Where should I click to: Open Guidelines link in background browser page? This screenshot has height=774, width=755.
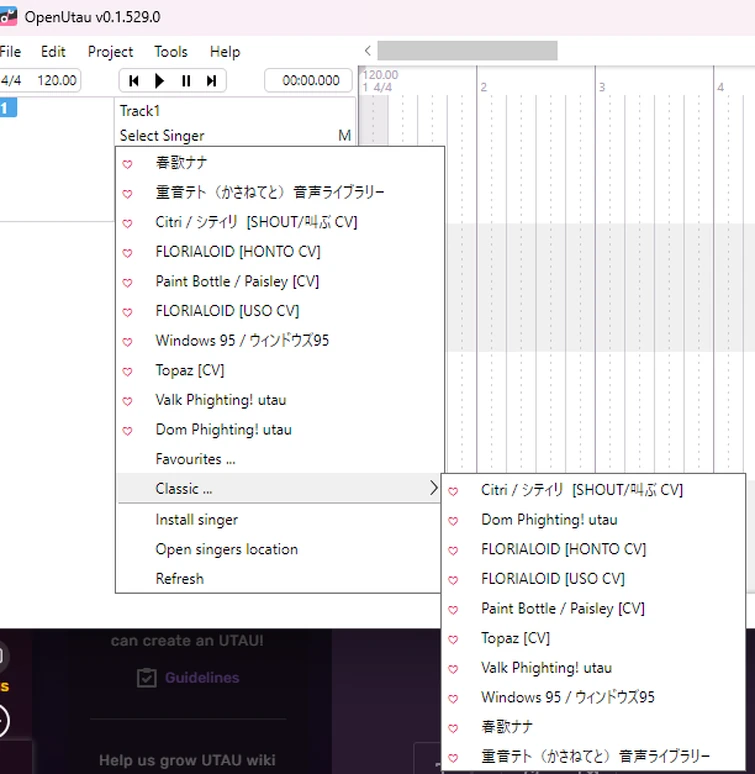[x=202, y=678]
